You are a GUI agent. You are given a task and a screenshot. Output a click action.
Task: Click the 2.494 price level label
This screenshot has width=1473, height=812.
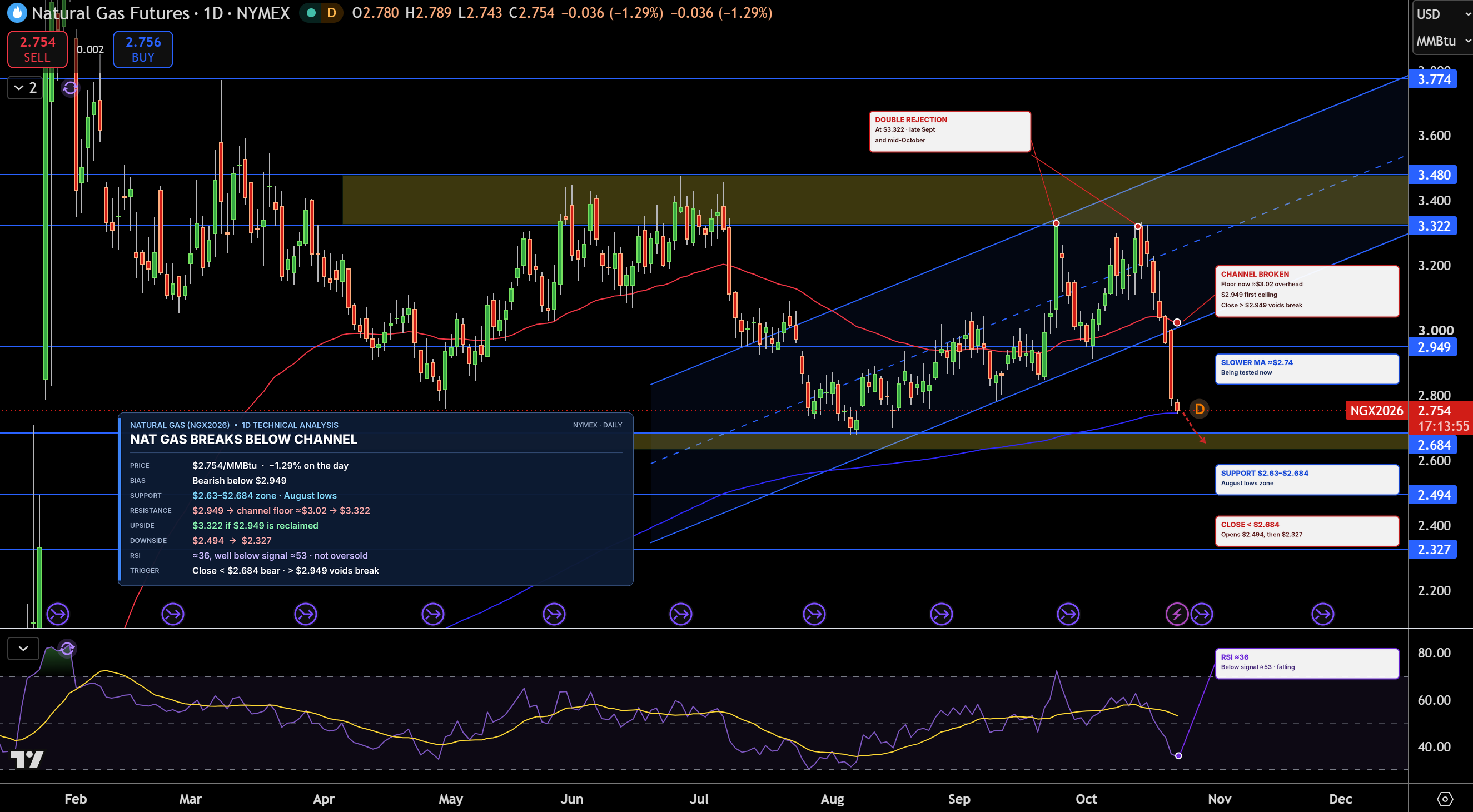point(1434,495)
